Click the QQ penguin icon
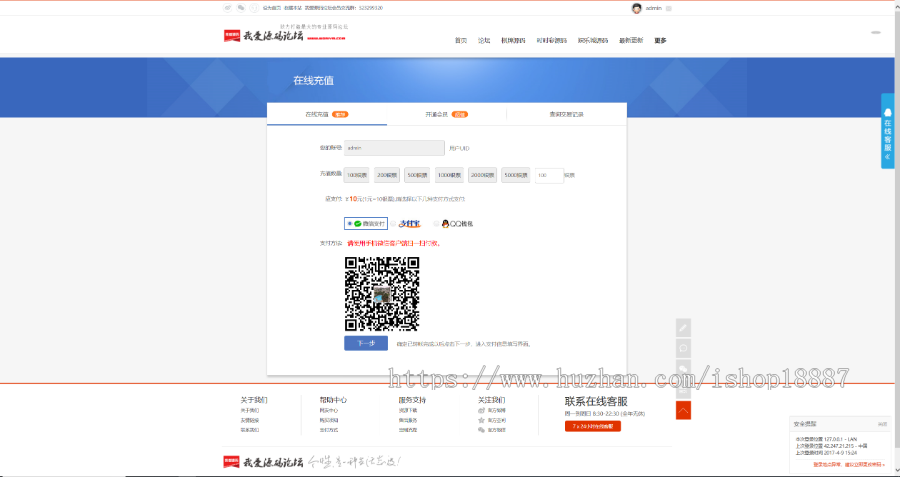This screenshot has width=900, height=477. [445, 224]
